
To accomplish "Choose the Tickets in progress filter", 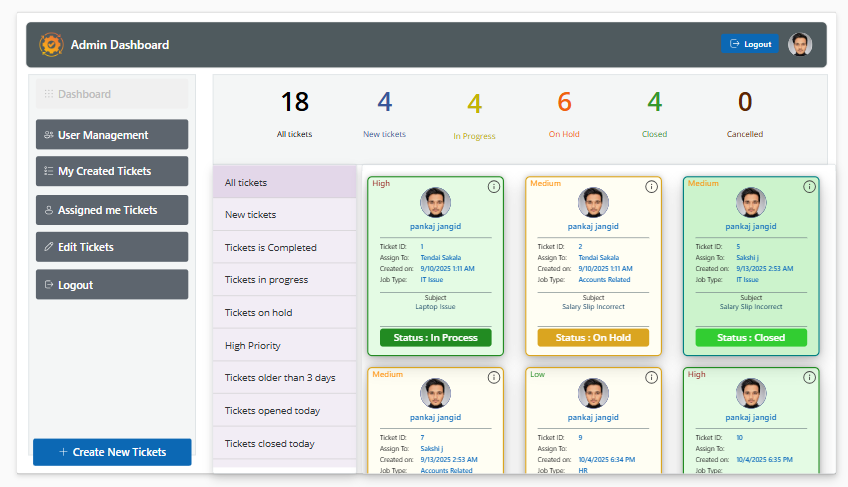I will (x=284, y=280).
